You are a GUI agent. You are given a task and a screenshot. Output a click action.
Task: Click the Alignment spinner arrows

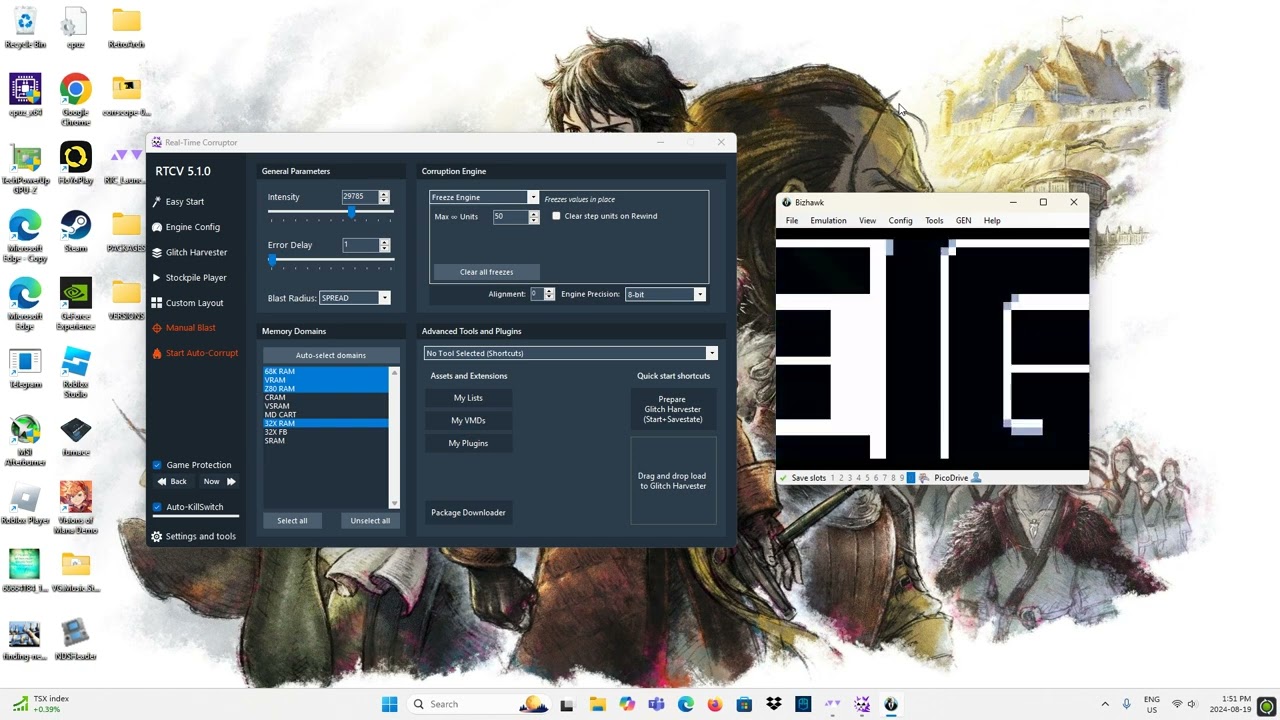click(x=549, y=294)
